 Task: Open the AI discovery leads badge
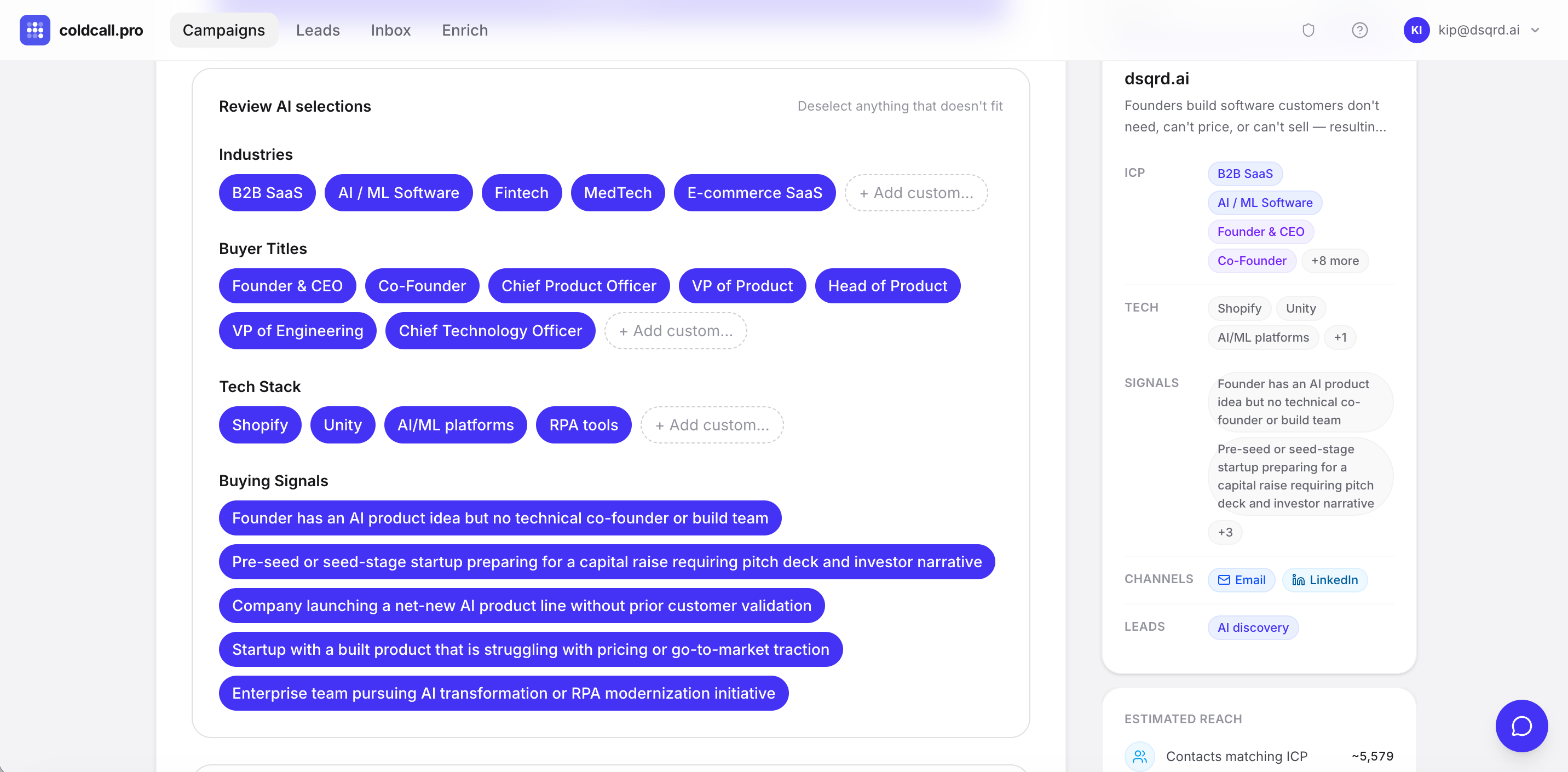(x=1253, y=627)
